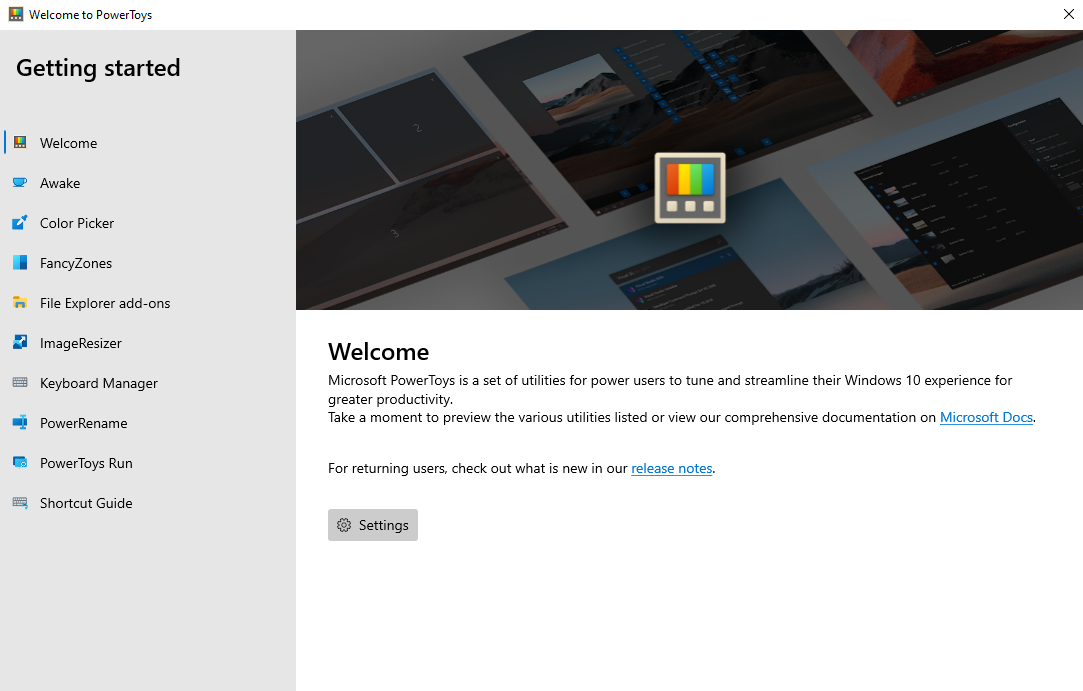The height and width of the screenshot is (691, 1083).
Task: Open File Explorer add-ons section
Action: (148, 303)
